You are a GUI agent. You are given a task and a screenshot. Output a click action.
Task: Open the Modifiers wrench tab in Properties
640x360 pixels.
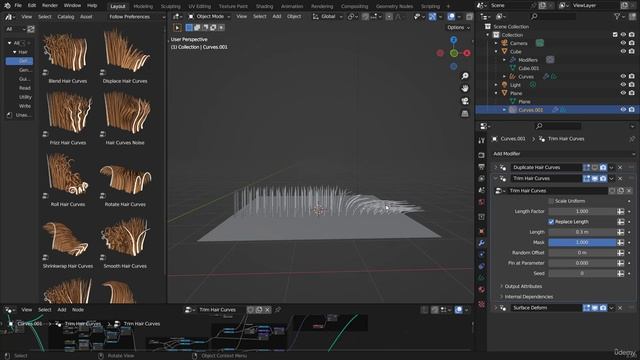pos(482,243)
